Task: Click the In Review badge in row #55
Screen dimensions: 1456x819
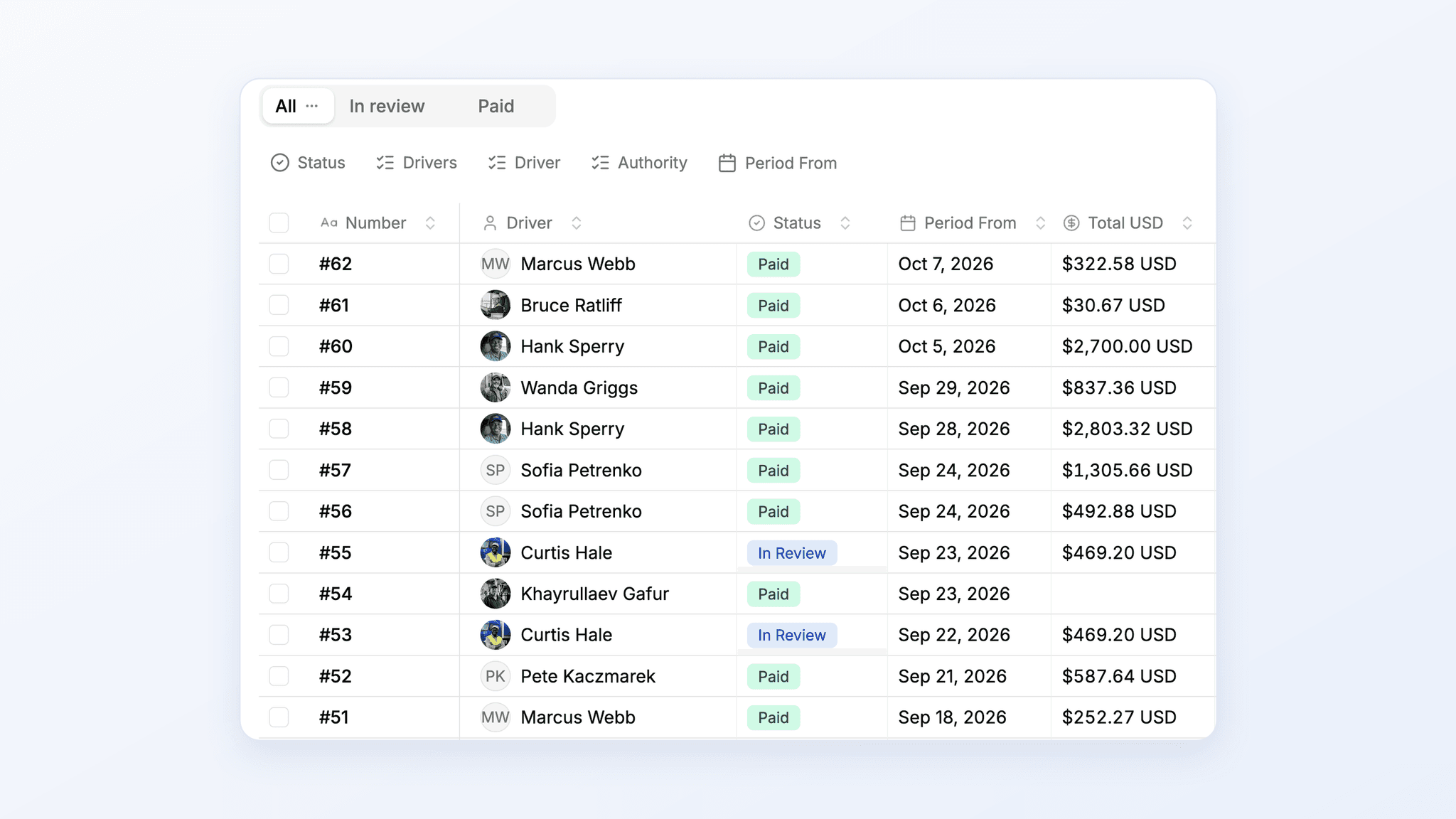Action: click(791, 553)
